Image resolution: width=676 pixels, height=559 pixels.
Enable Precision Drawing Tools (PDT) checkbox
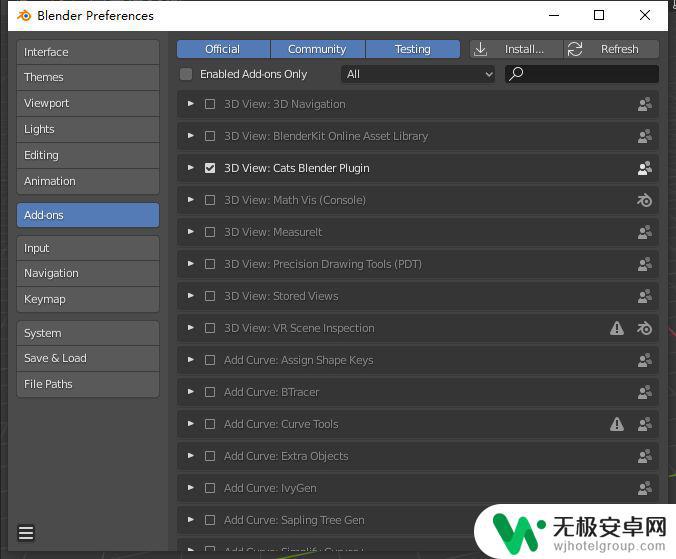[210, 264]
